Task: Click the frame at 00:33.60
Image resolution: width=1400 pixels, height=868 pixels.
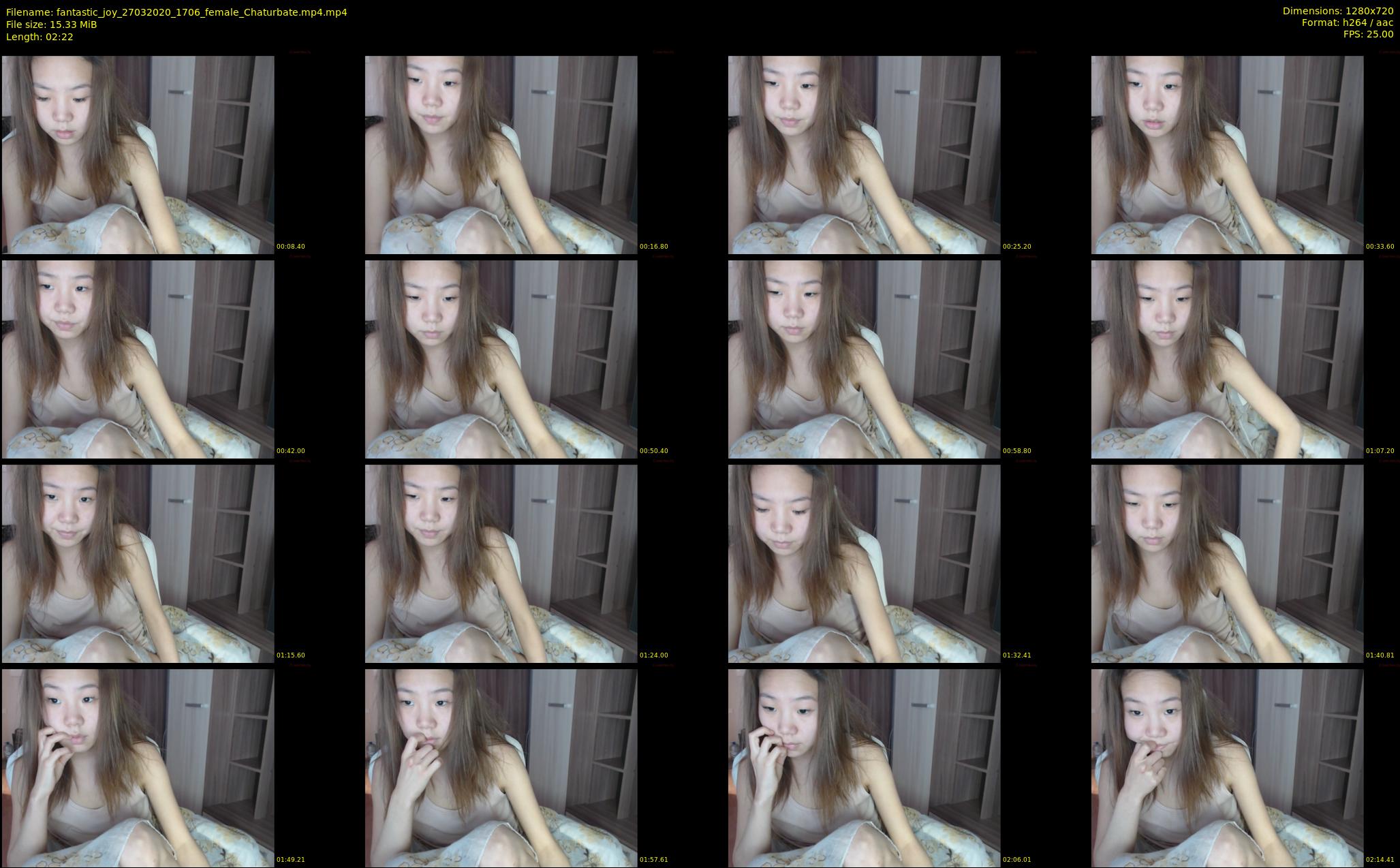Action: (1227, 155)
